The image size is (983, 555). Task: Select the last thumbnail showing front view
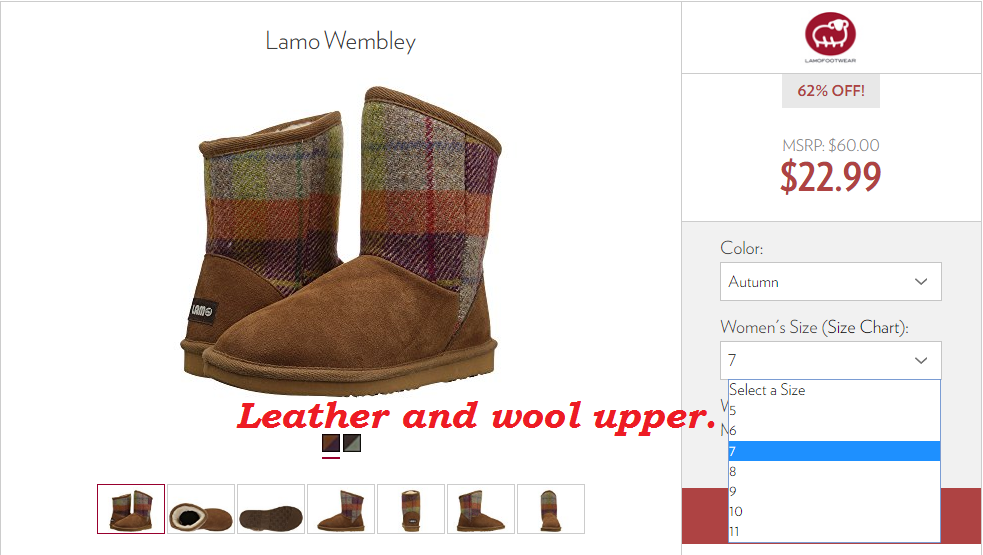click(x=551, y=509)
